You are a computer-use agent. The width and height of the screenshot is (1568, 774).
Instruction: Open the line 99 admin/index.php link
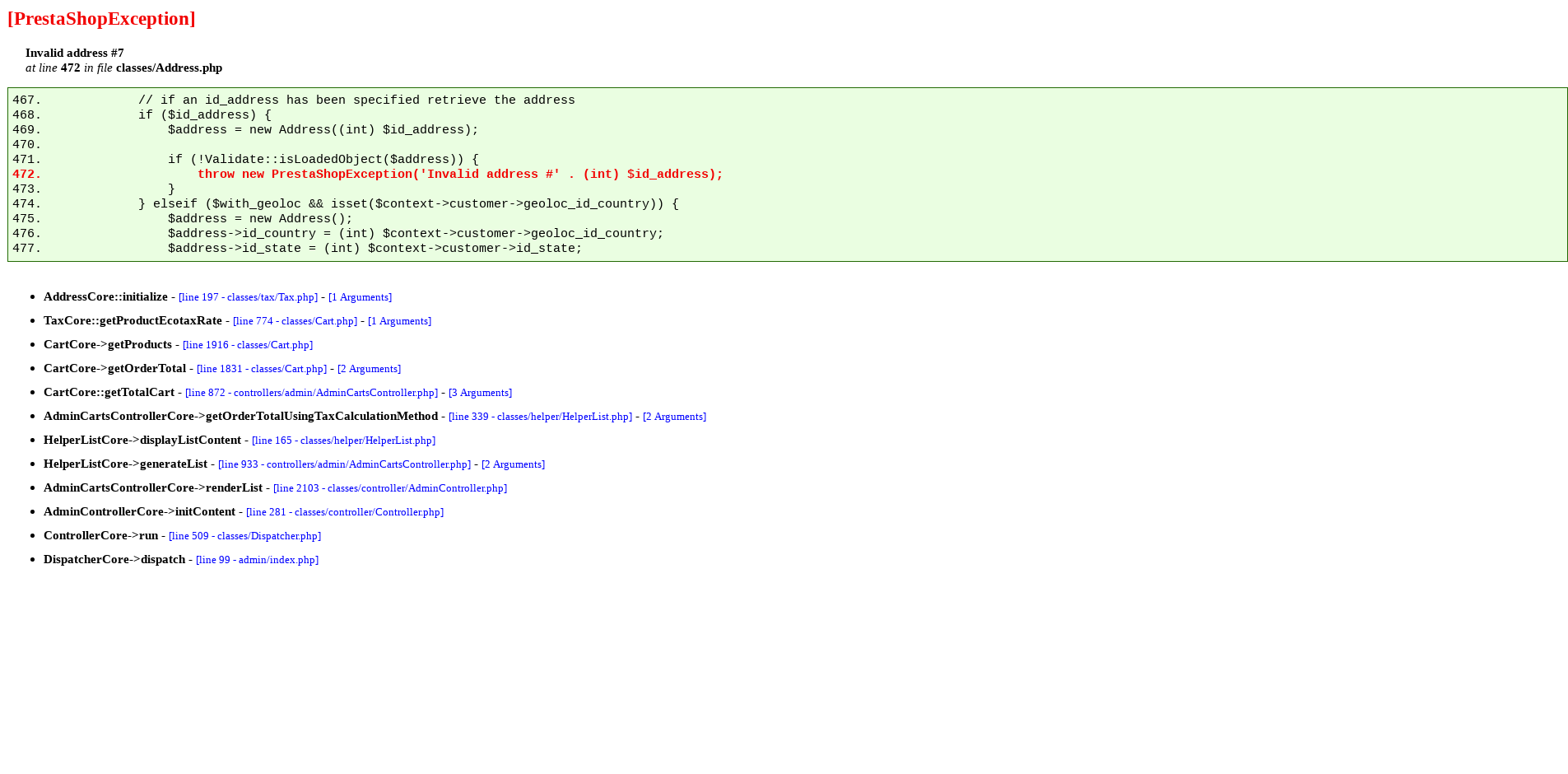[257, 560]
